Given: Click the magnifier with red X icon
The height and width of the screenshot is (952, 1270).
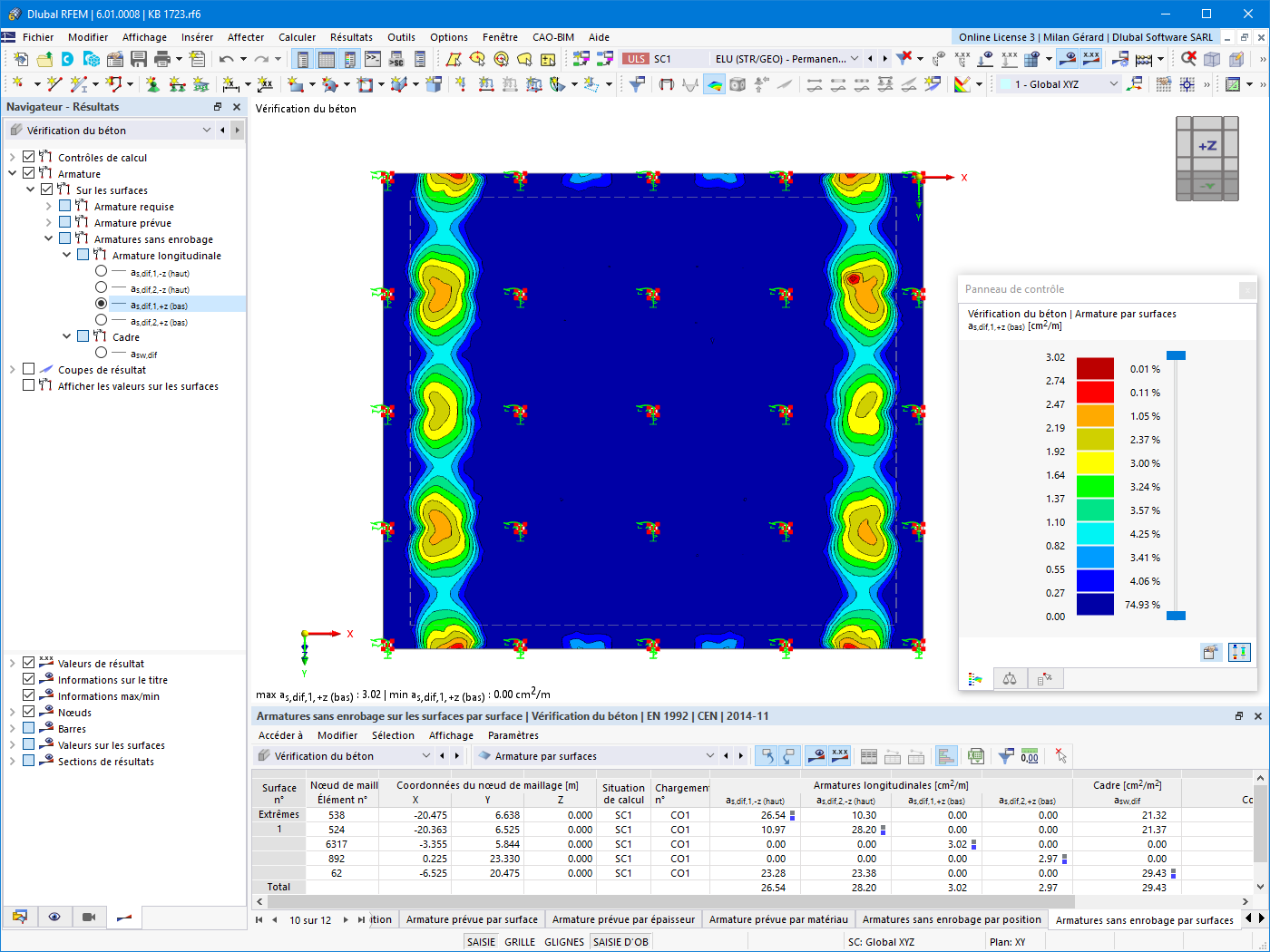Looking at the screenshot, I should coord(1188,59).
